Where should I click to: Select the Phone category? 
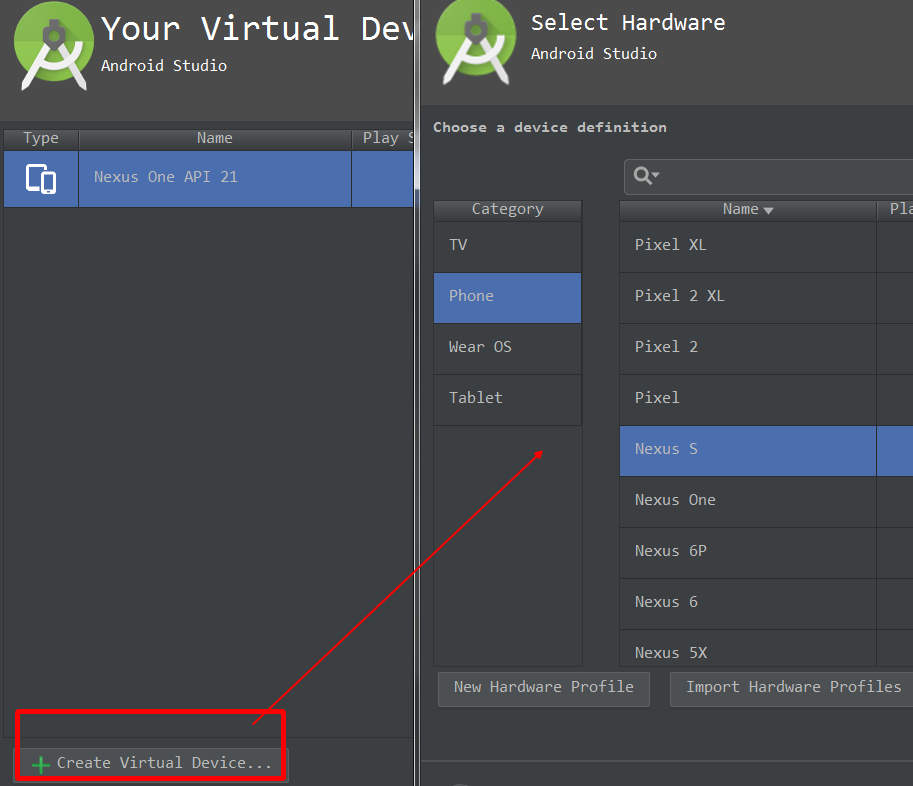[507, 298]
